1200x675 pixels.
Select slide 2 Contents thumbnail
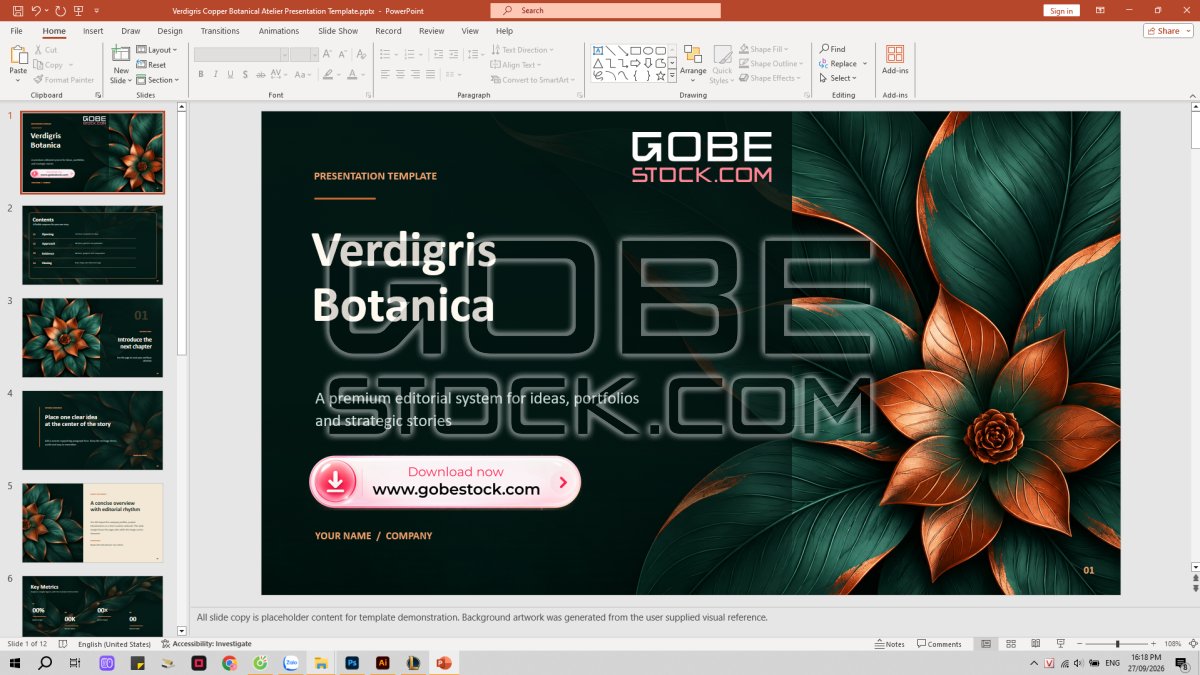92,245
